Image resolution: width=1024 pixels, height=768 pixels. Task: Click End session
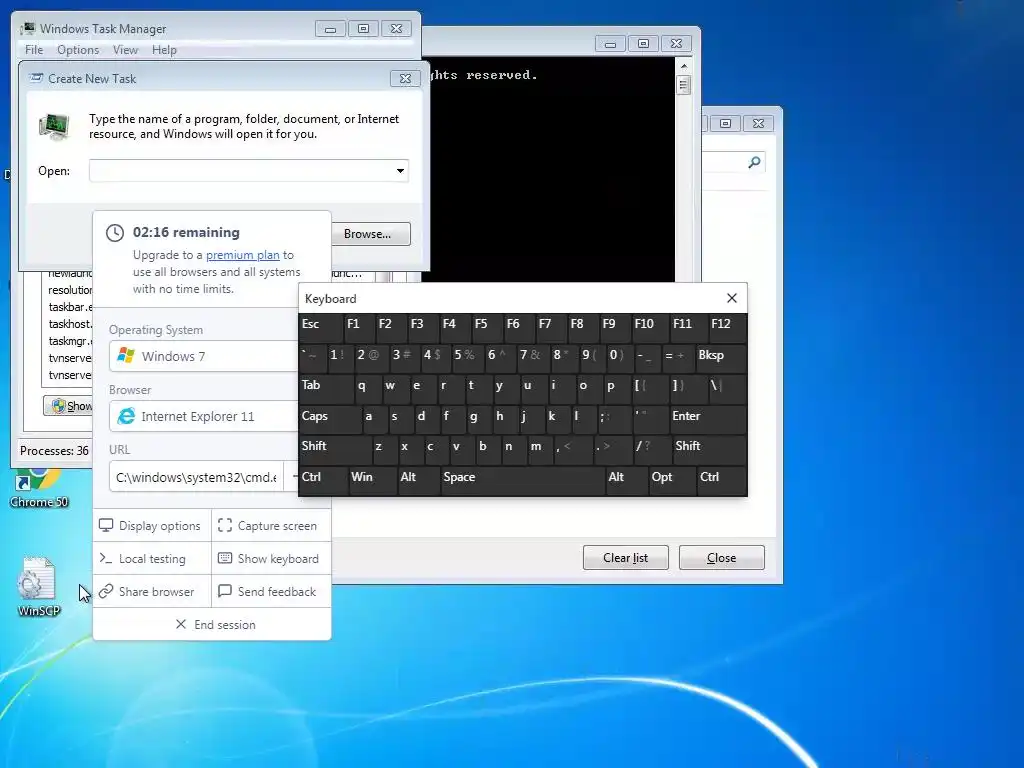tap(212, 624)
